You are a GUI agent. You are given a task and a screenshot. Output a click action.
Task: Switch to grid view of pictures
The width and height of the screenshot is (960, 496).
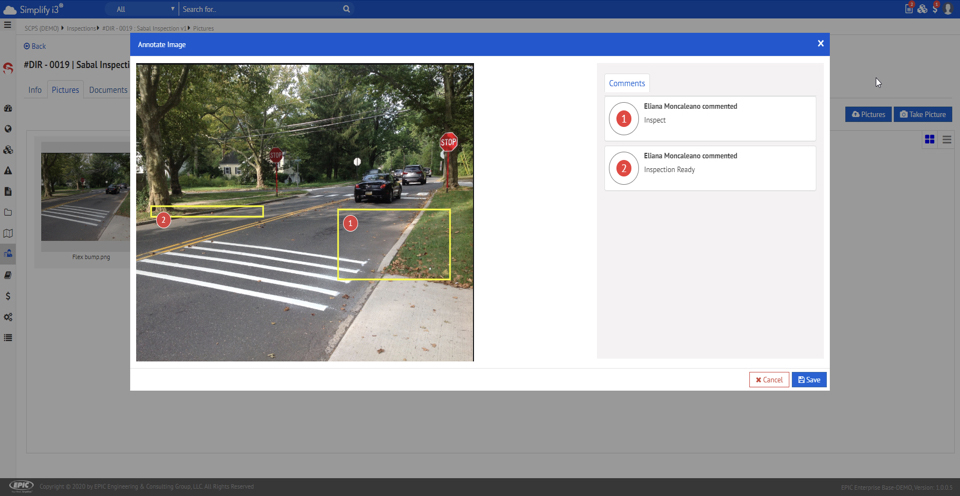(929, 140)
